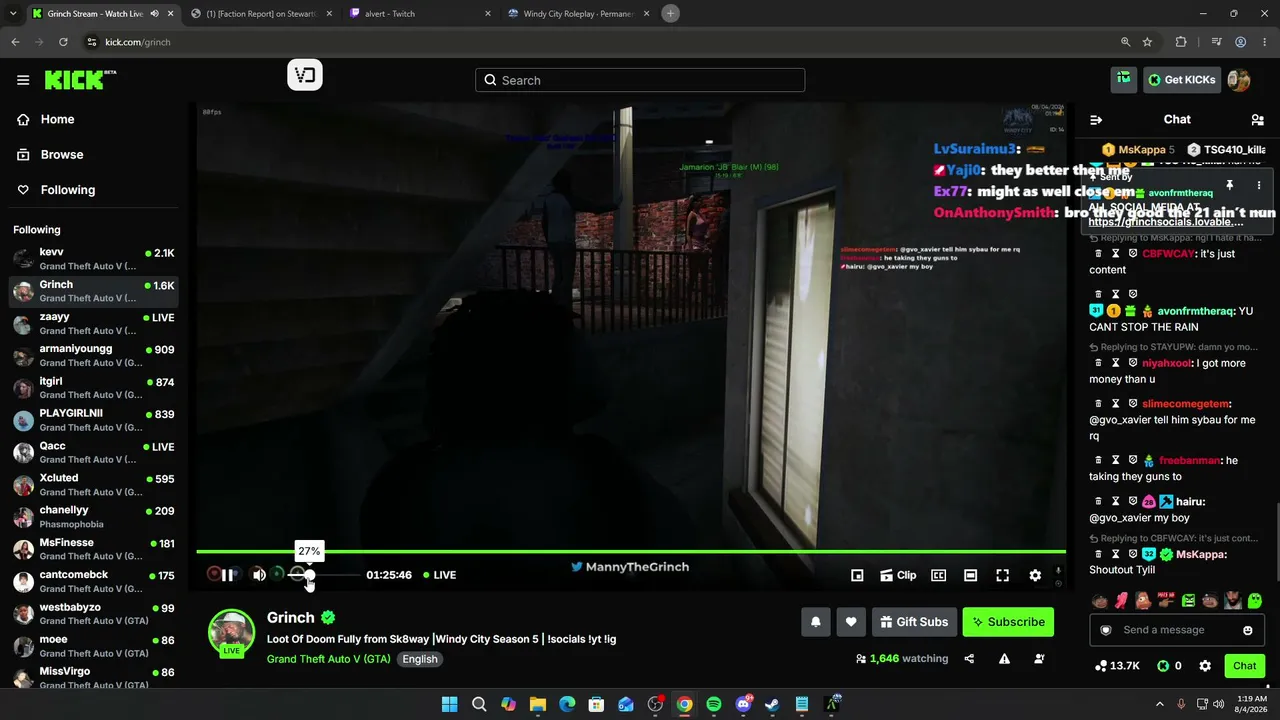Create a Clip of the stream
The height and width of the screenshot is (720, 1280).
898,575
